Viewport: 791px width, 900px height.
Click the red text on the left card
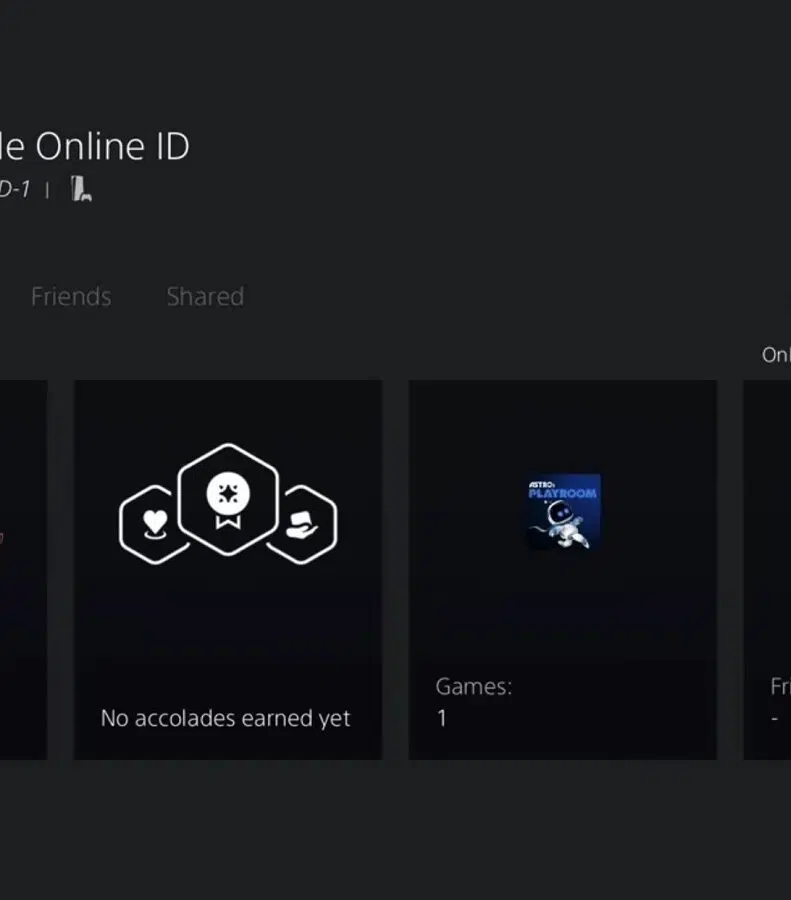tap(3, 537)
